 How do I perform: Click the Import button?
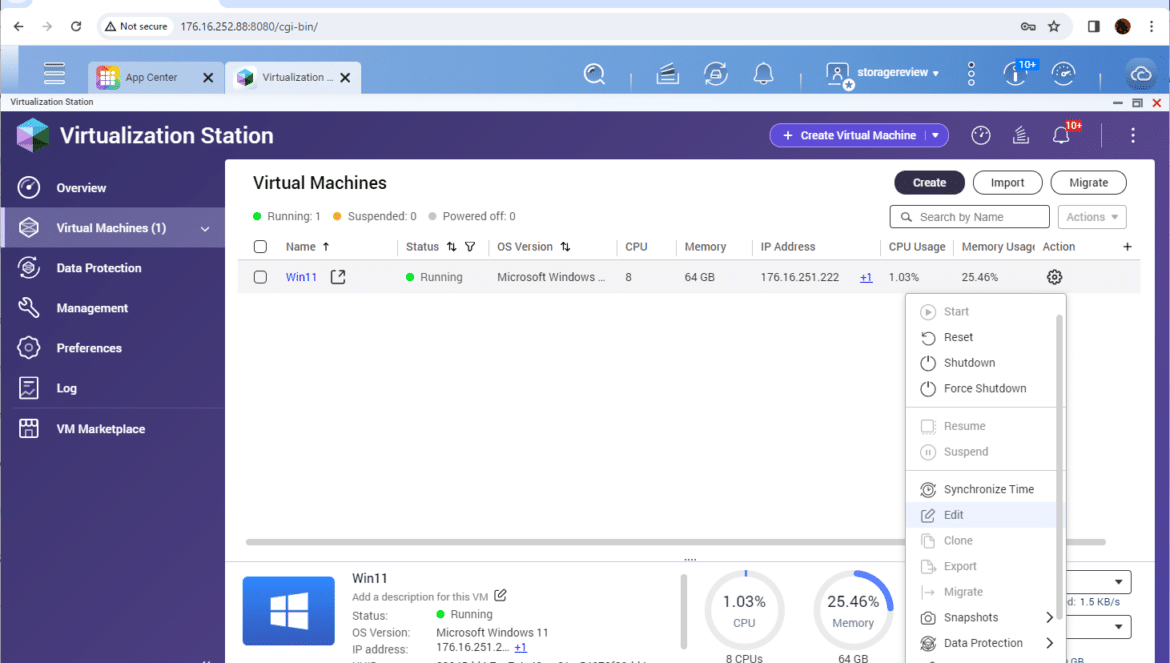pos(1007,183)
